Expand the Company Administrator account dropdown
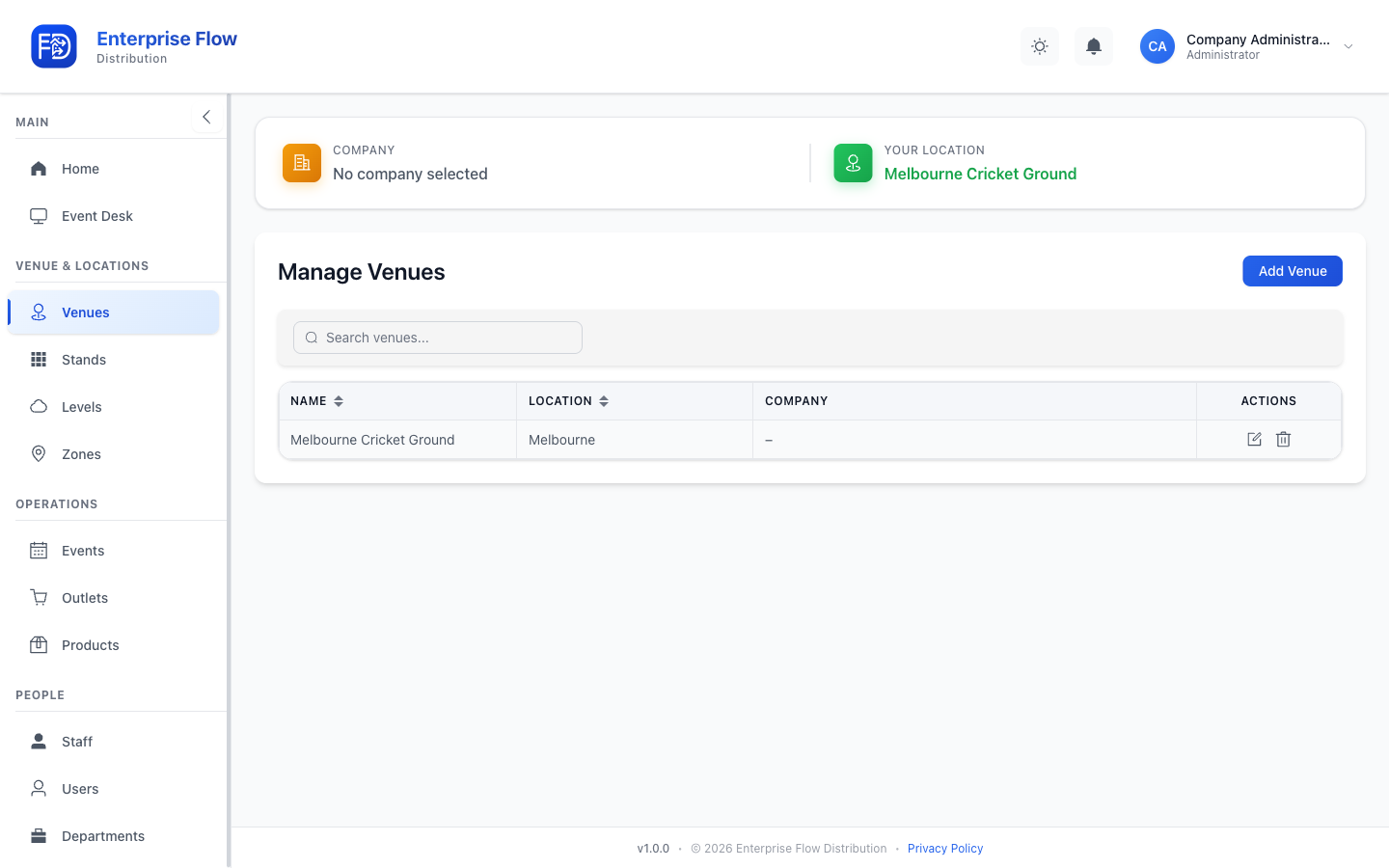Viewport: 1389px width, 868px height. point(1348,46)
